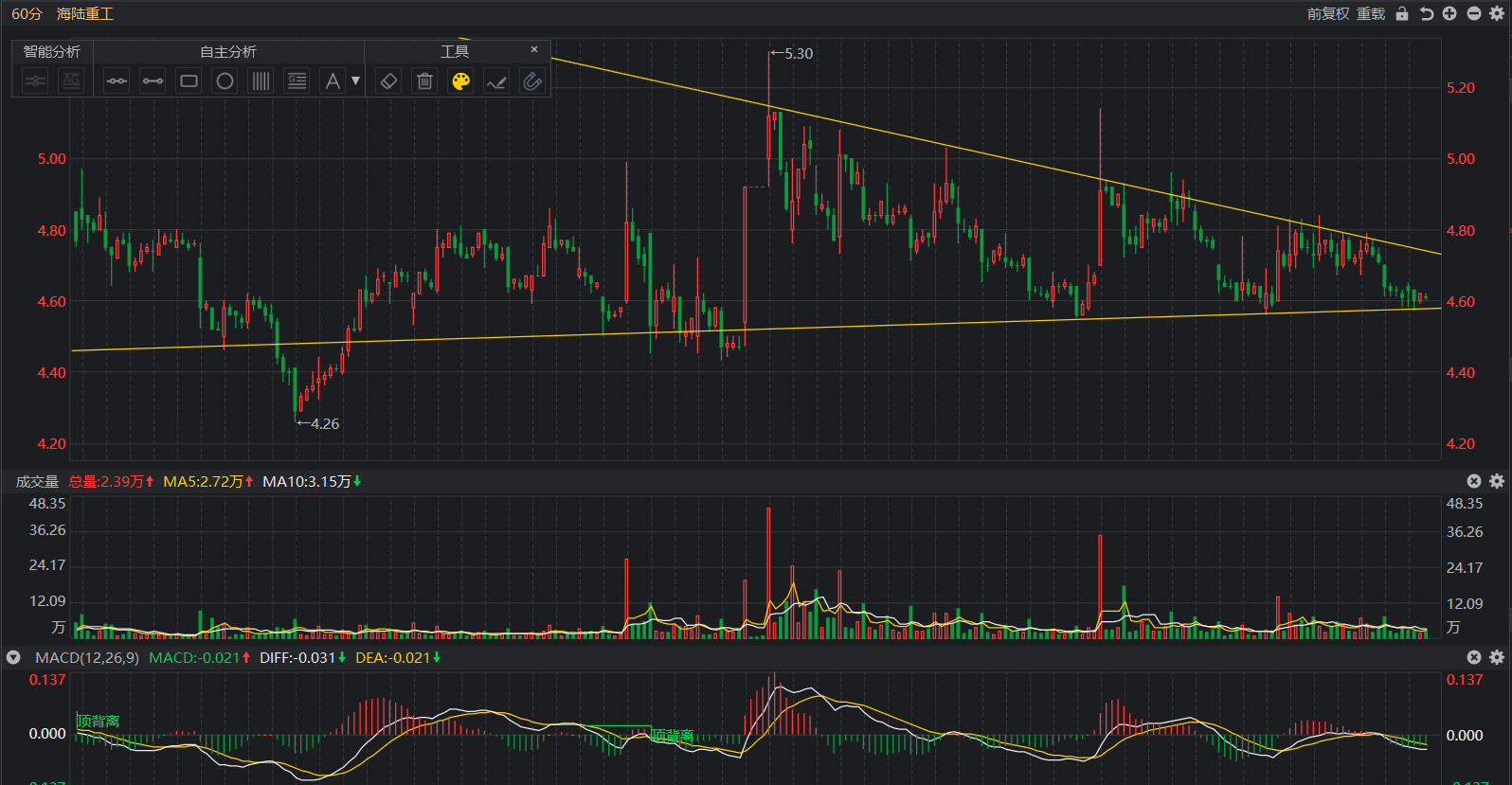The height and width of the screenshot is (785, 1512).
Task: Zoom in with the plus icon
Action: tap(1449, 13)
